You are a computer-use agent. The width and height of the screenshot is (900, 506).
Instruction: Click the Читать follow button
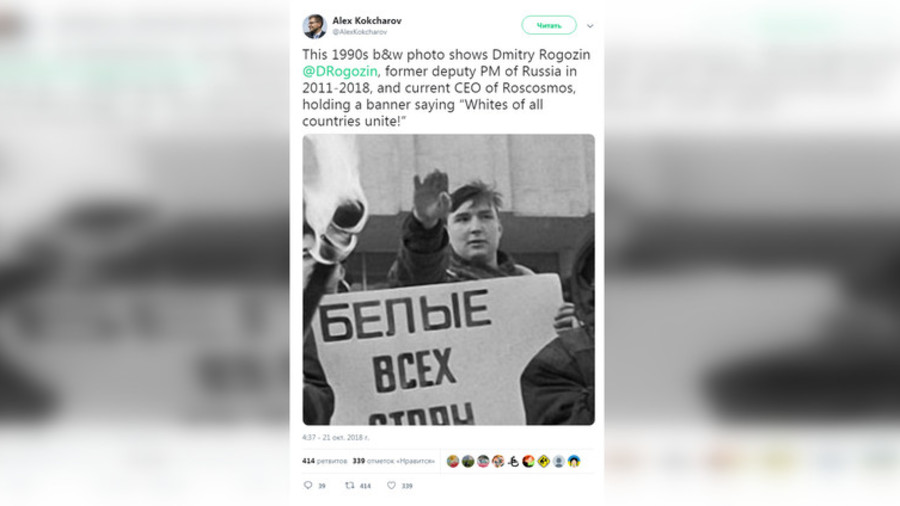point(549,25)
